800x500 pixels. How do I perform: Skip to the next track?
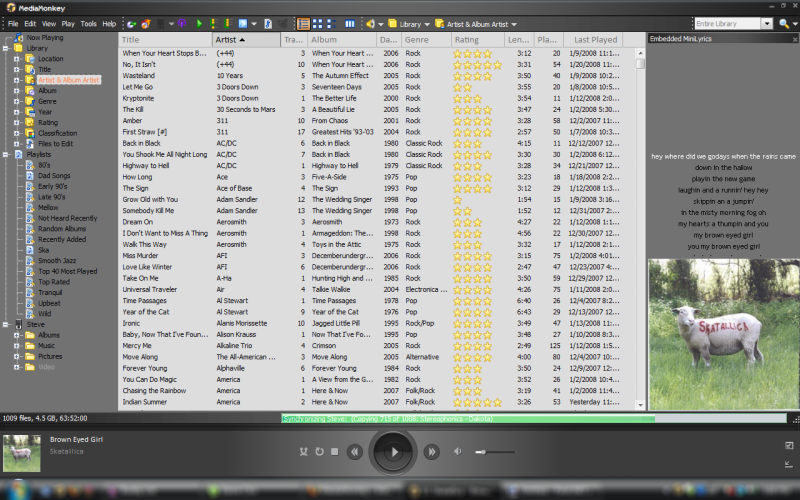[431, 452]
